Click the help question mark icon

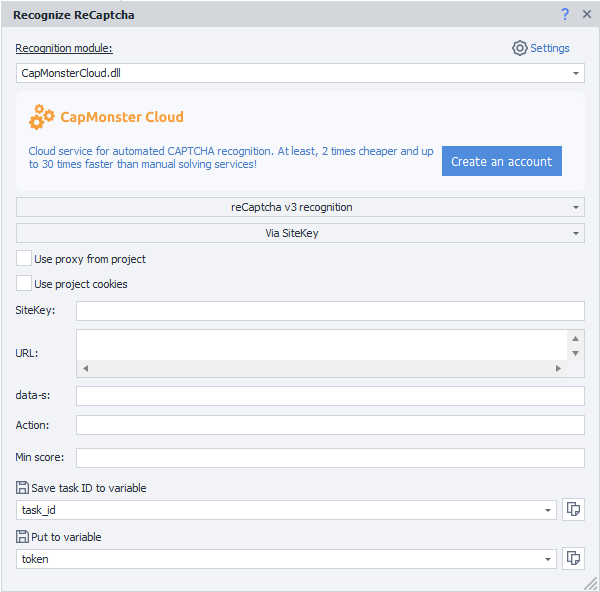[565, 15]
